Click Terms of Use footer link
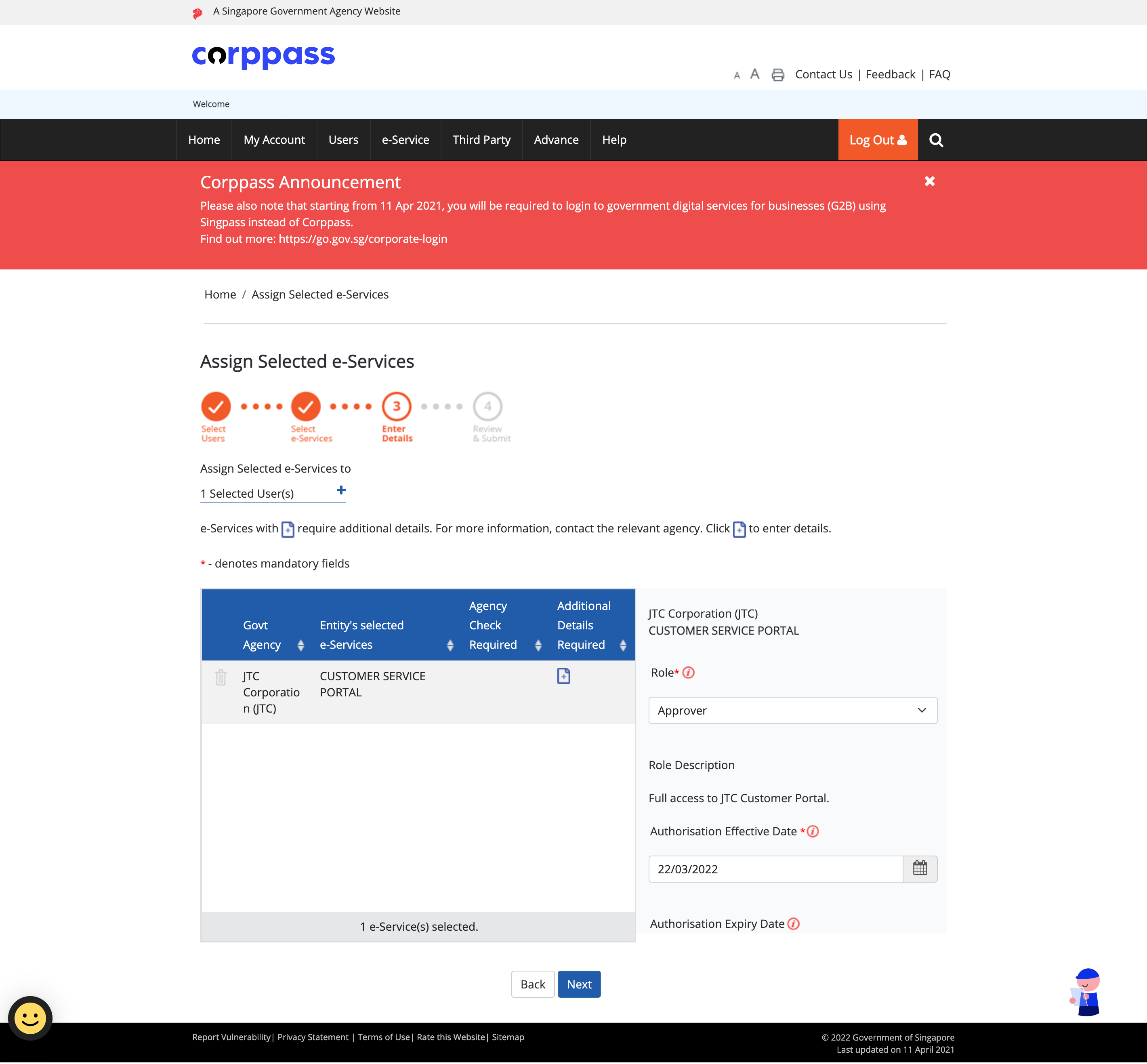Image resolution: width=1147 pixels, height=1064 pixels. [383, 1037]
